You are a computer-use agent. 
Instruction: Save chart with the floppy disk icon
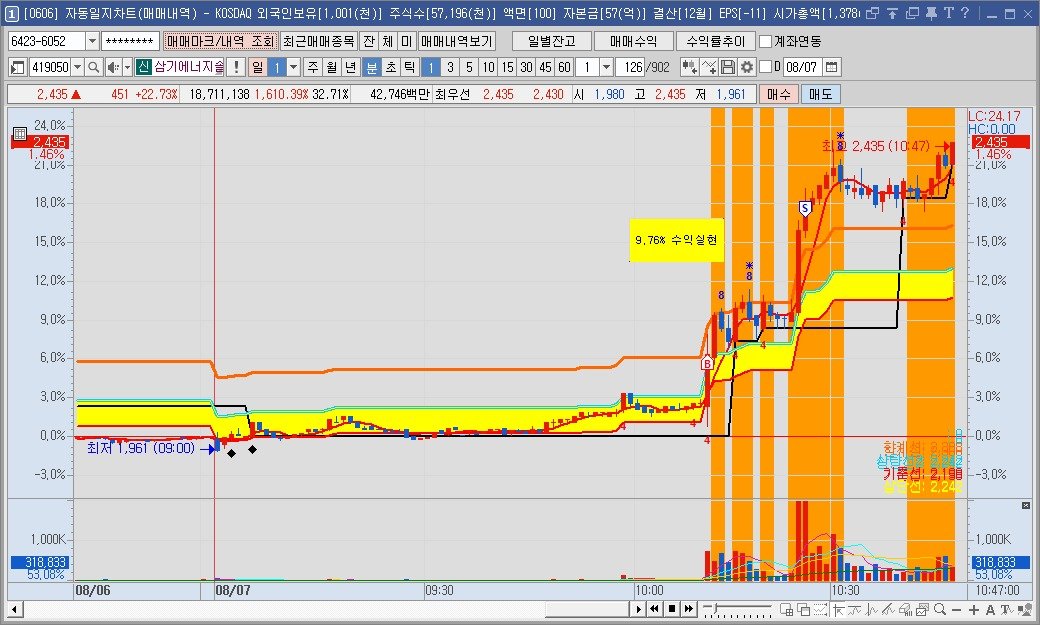point(728,67)
